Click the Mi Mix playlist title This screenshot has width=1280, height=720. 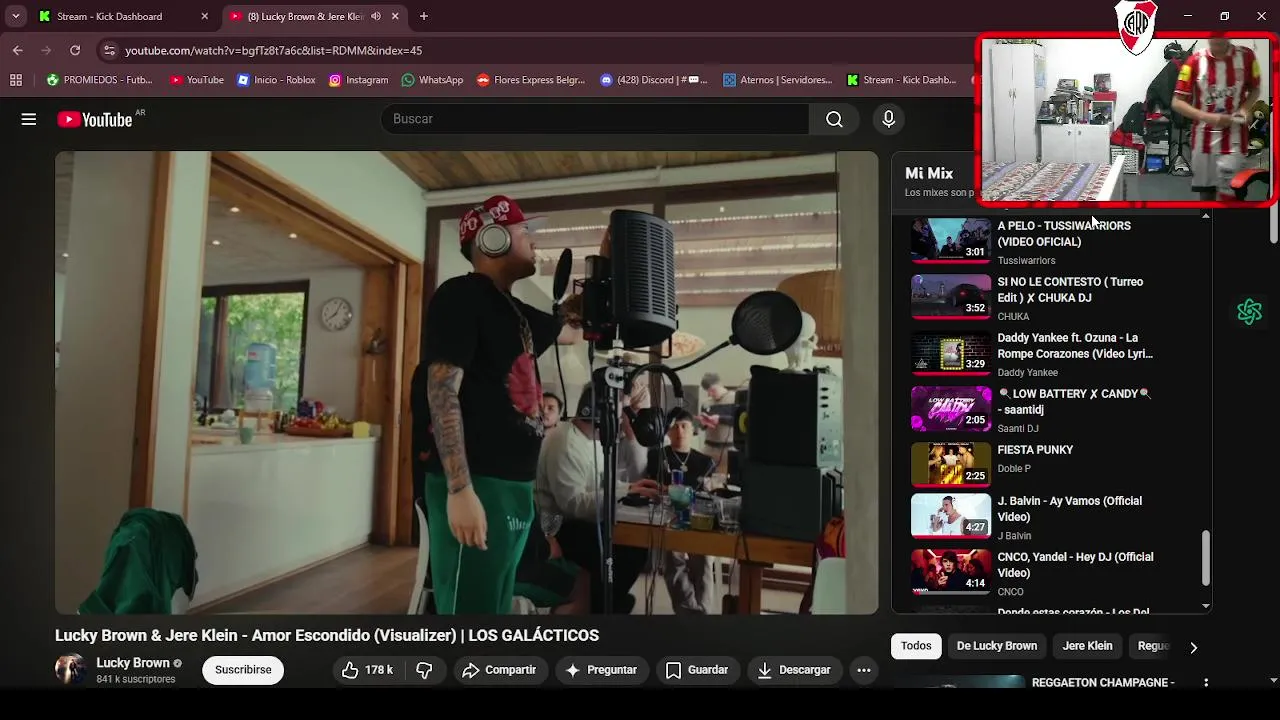[929, 173]
